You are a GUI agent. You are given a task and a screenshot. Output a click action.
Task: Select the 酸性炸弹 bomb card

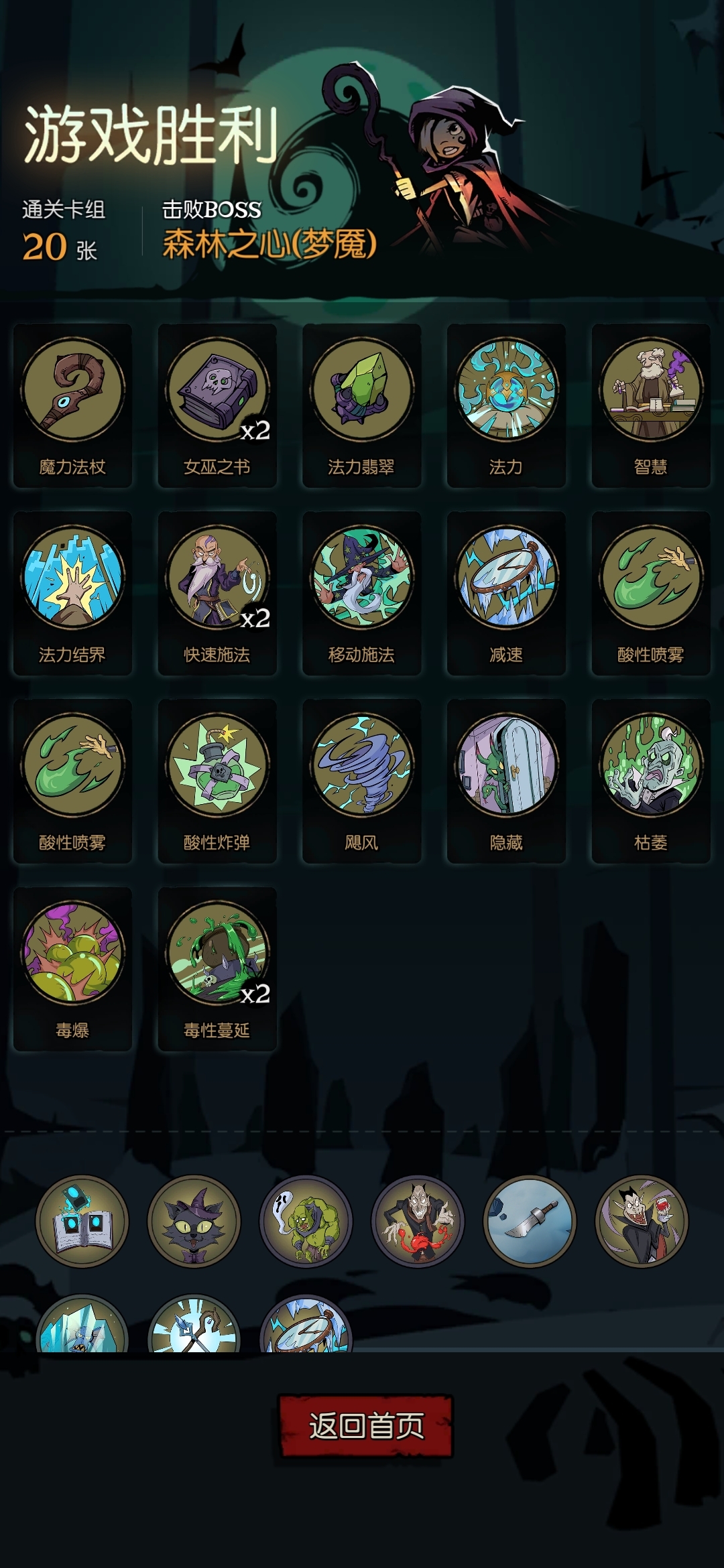click(217, 781)
